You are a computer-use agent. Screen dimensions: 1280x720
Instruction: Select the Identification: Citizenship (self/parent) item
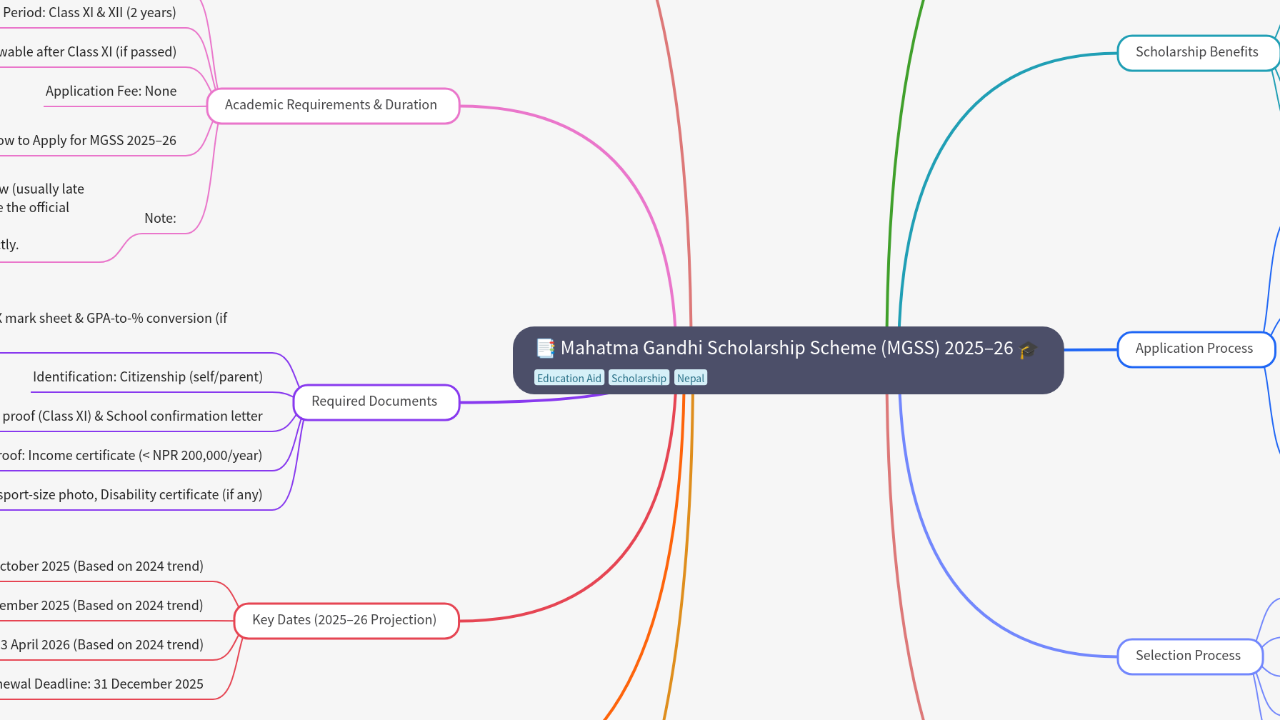(x=148, y=377)
